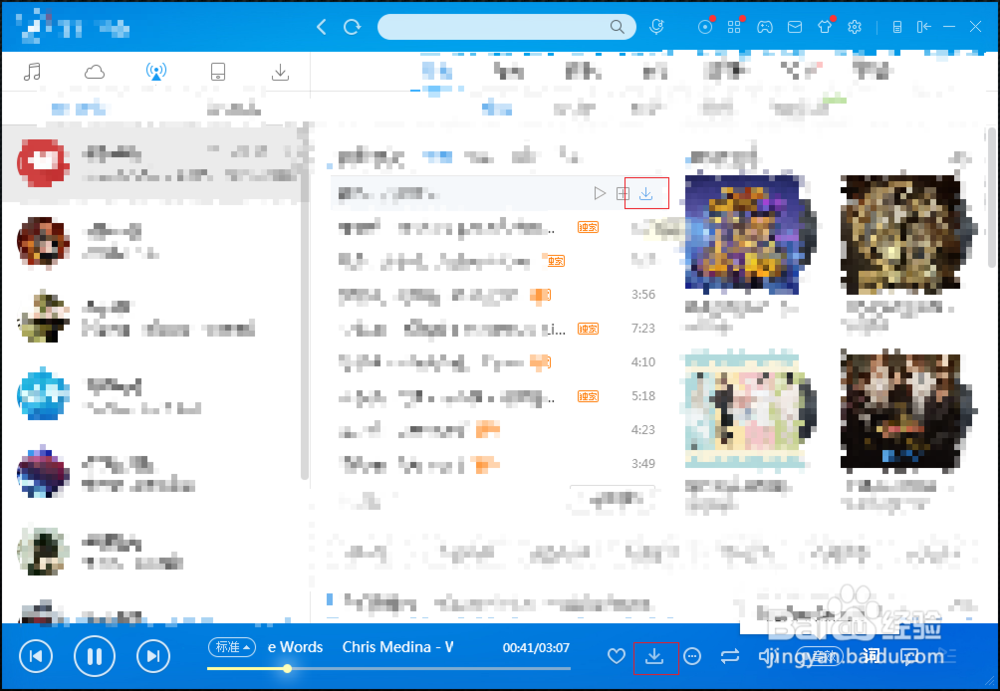The height and width of the screenshot is (691, 1000).
Task: Switch to the download manager tab
Action: pos(280,72)
